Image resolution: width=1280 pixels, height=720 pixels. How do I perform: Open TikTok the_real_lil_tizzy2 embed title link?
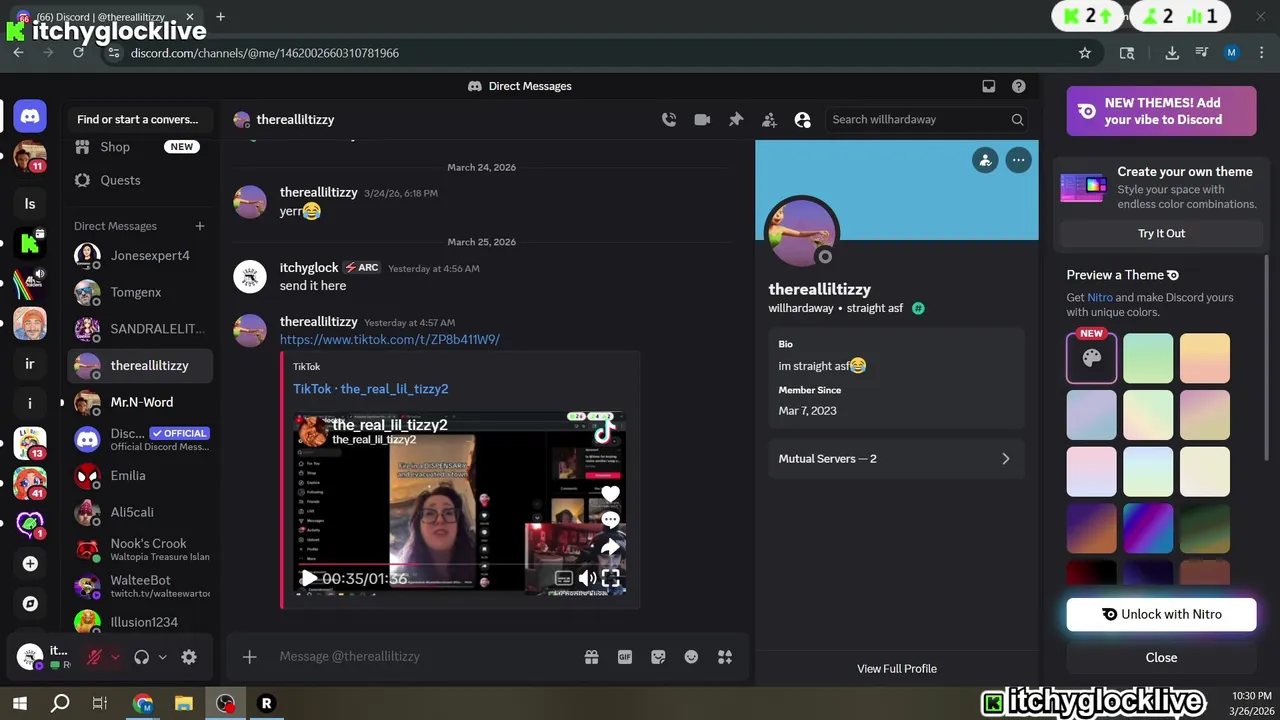coord(370,389)
